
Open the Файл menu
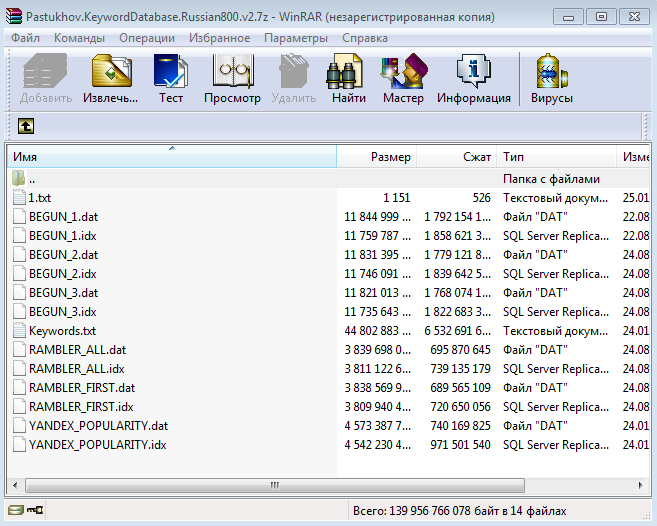25,38
